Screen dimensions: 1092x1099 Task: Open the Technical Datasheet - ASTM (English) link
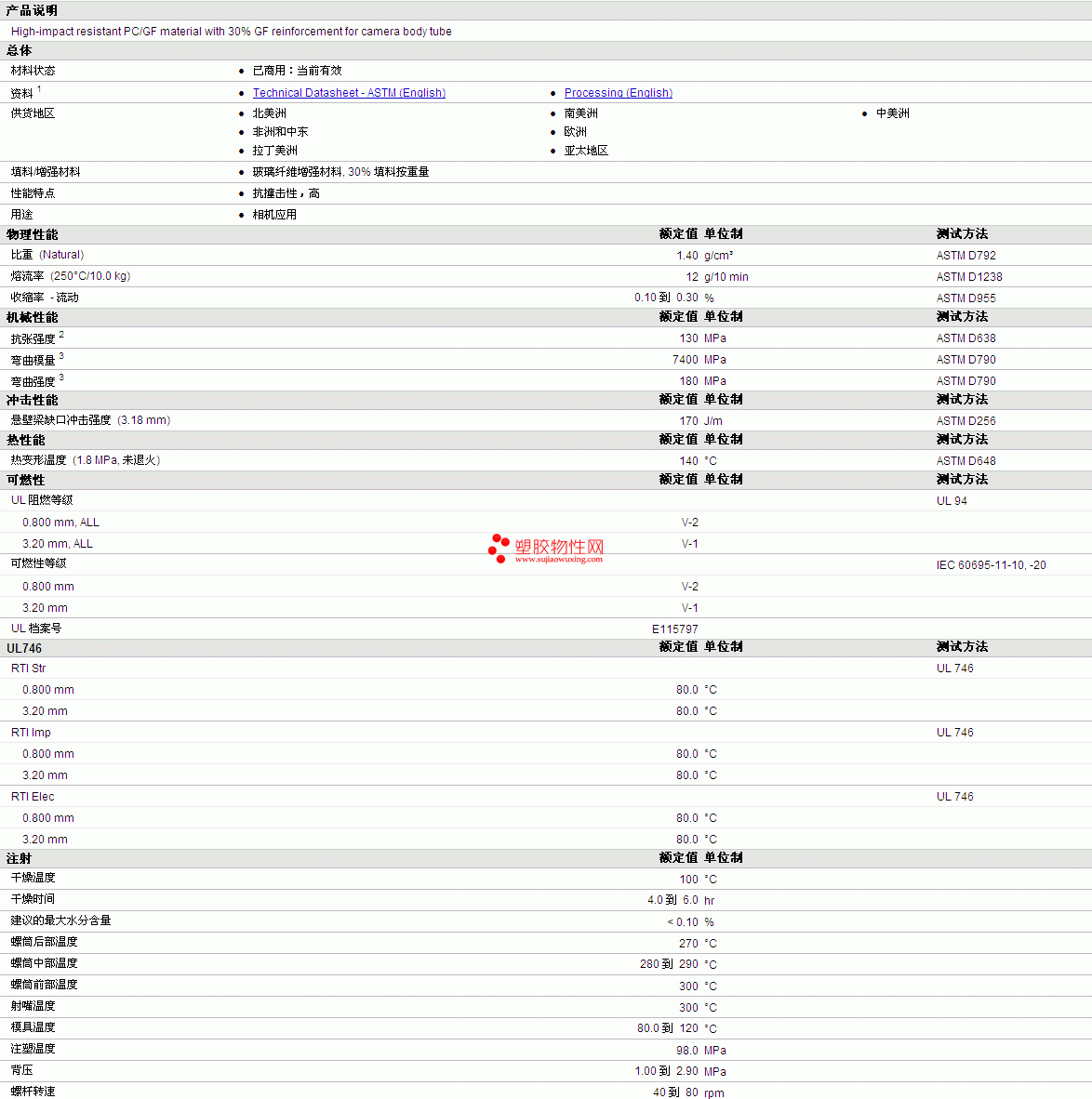click(349, 93)
